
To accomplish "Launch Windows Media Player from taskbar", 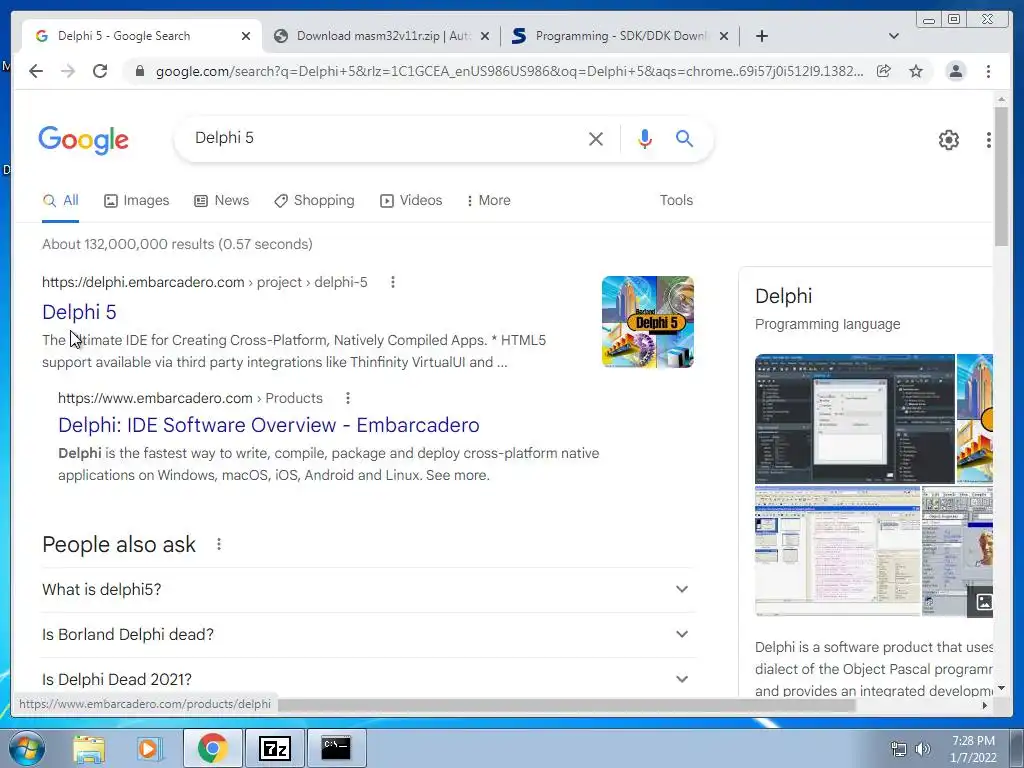I will (150, 748).
